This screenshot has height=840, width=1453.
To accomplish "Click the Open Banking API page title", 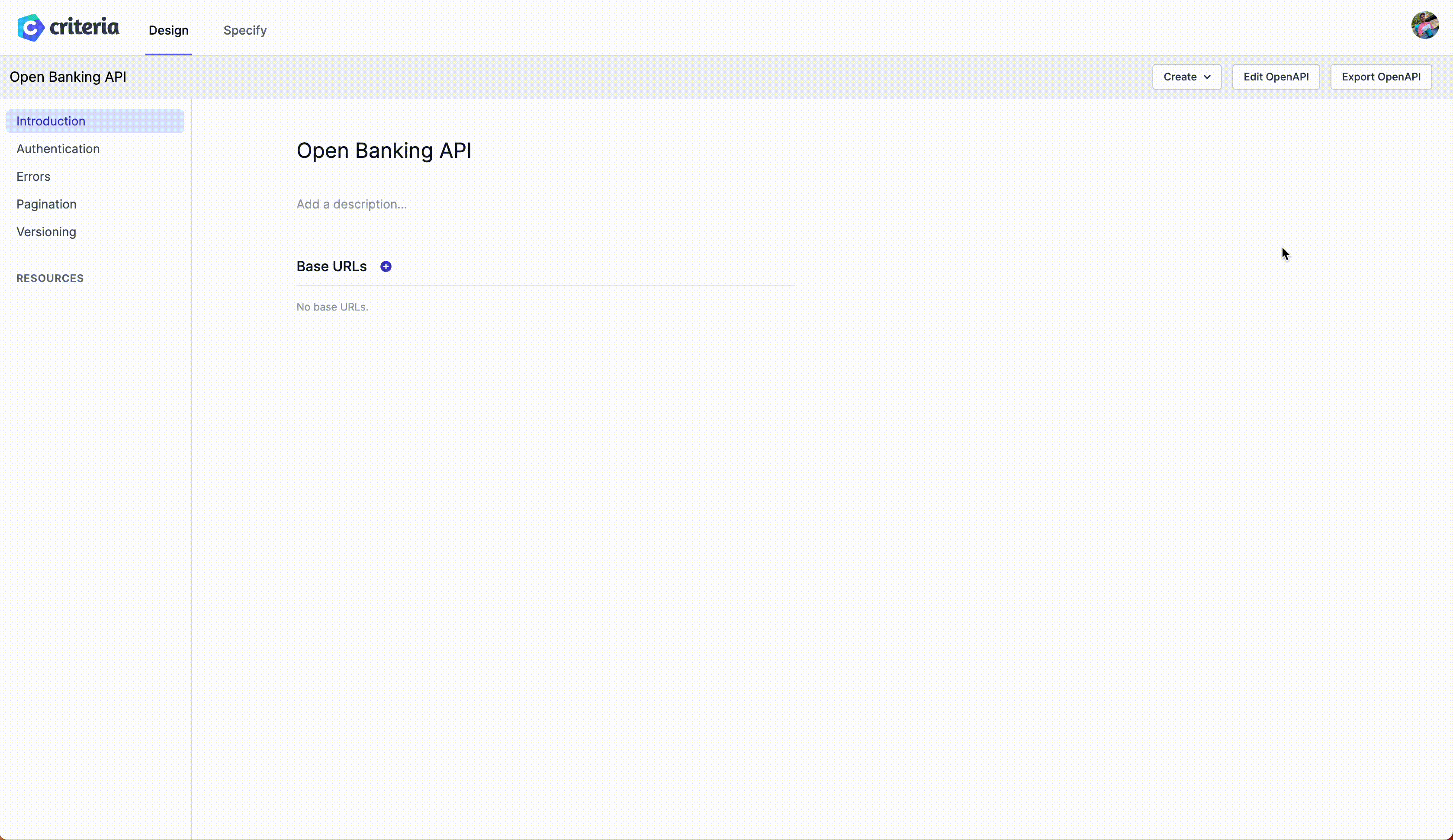I will pyautogui.click(x=384, y=151).
